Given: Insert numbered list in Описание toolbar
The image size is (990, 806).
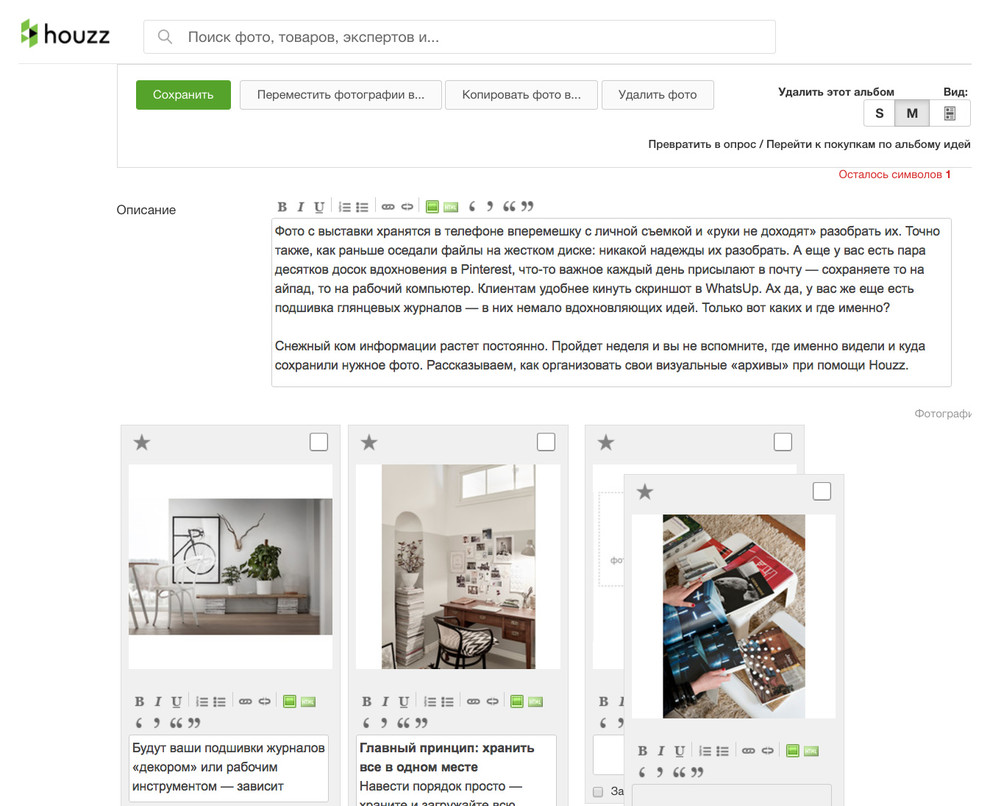Looking at the screenshot, I should click(x=345, y=207).
